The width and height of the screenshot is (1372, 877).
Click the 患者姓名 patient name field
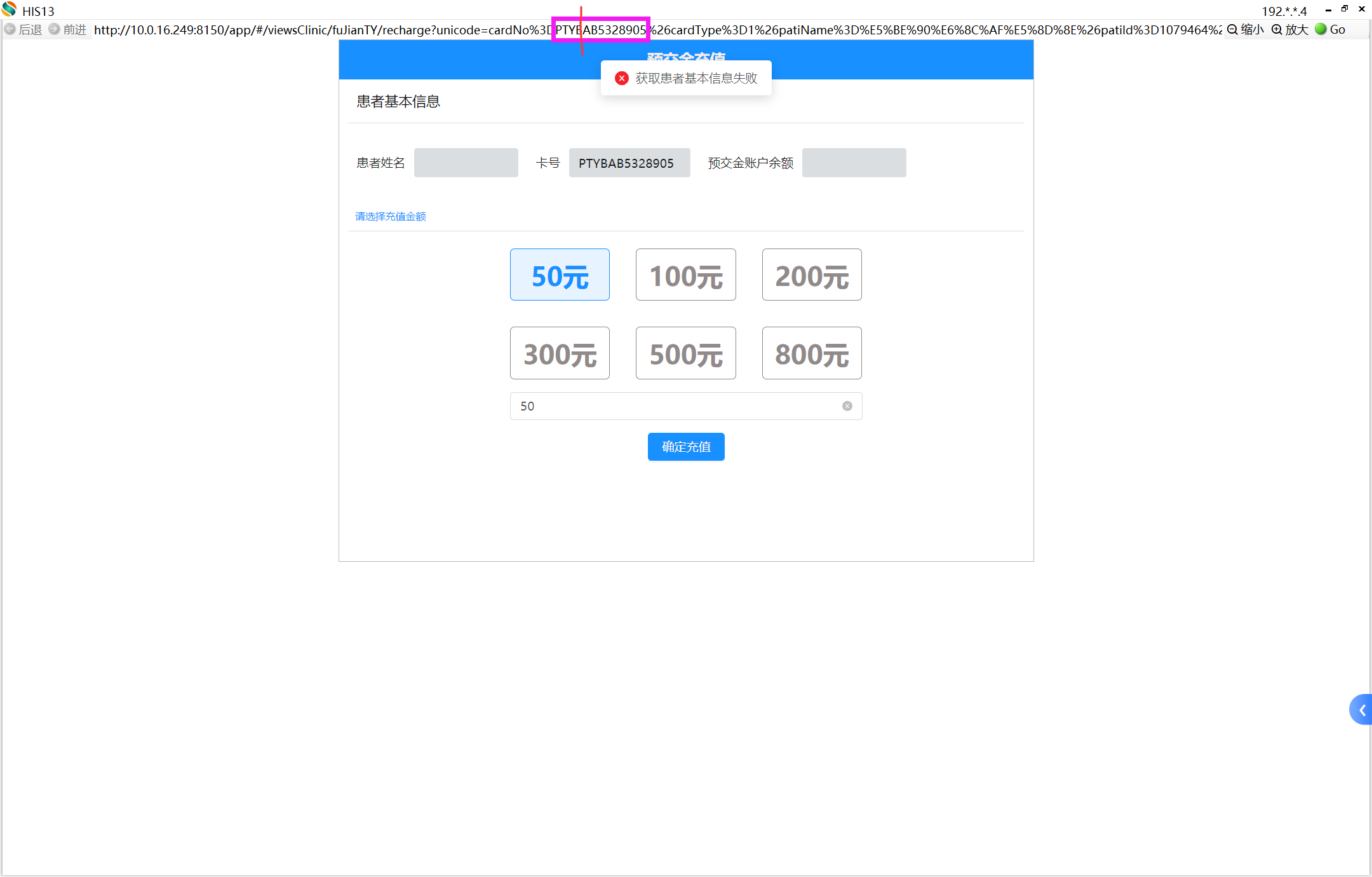coord(466,163)
